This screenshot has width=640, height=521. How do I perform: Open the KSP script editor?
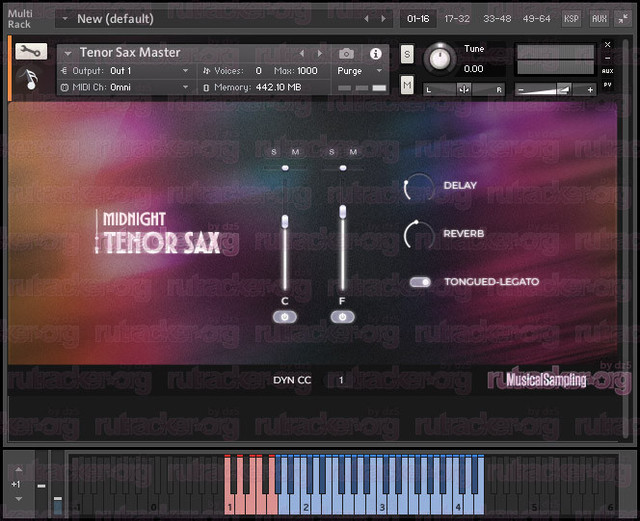571,19
